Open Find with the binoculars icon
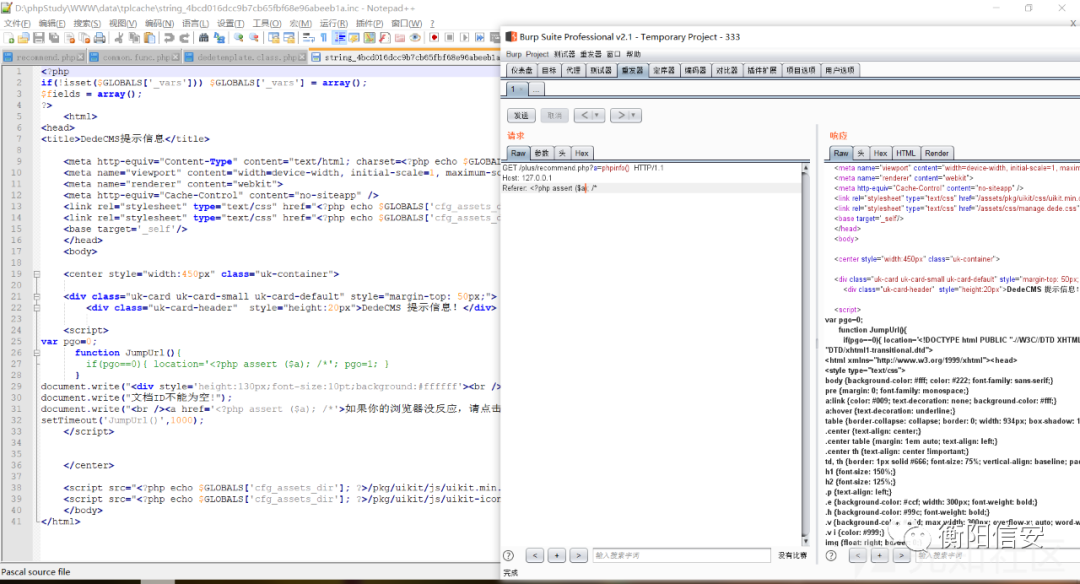This screenshot has width=1080, height=584. (x=204, y=38)
